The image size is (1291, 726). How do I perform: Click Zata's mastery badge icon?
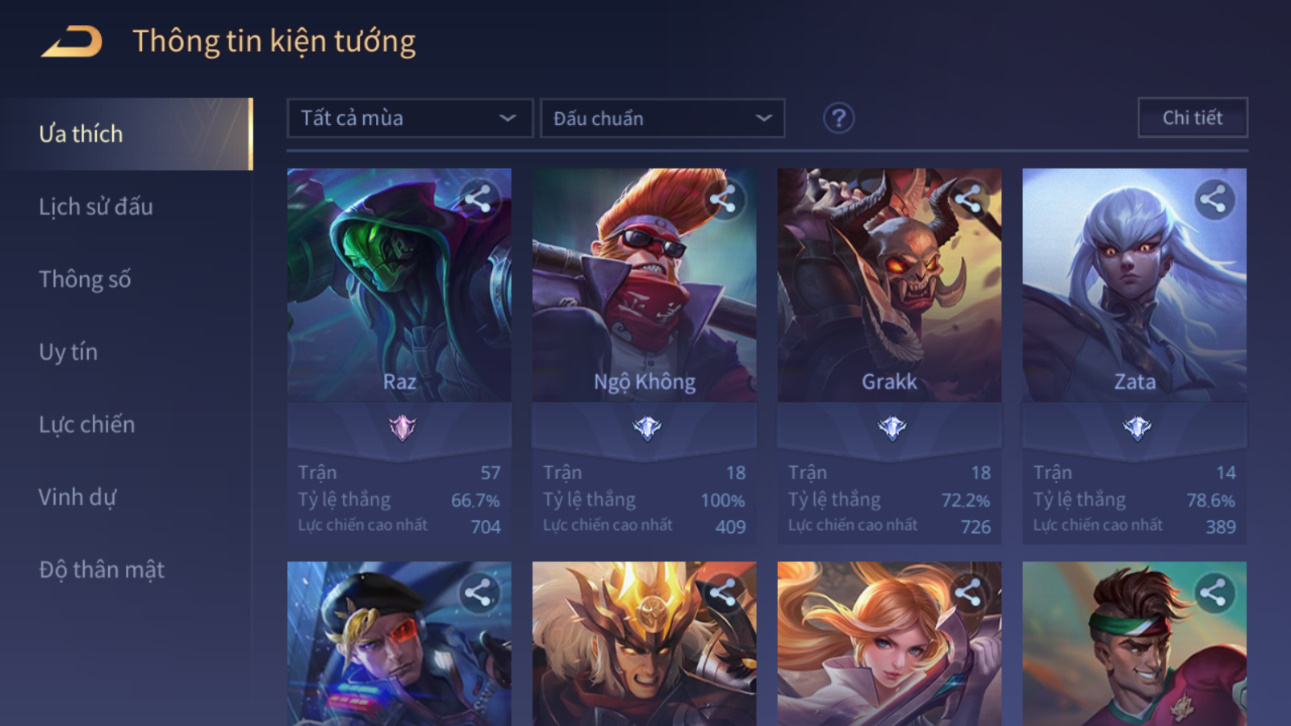click(x=1136, y=428)
